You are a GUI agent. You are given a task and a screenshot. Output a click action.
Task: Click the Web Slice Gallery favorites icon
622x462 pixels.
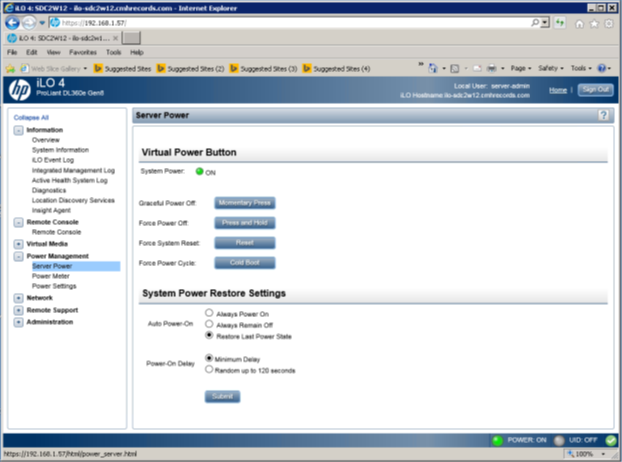25,68
